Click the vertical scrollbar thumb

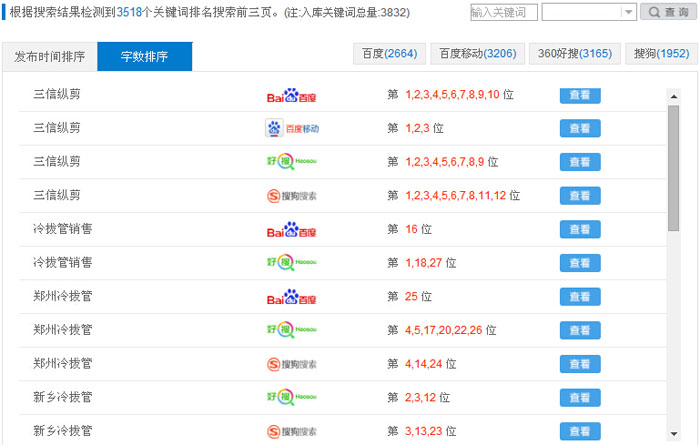point(674,168)
